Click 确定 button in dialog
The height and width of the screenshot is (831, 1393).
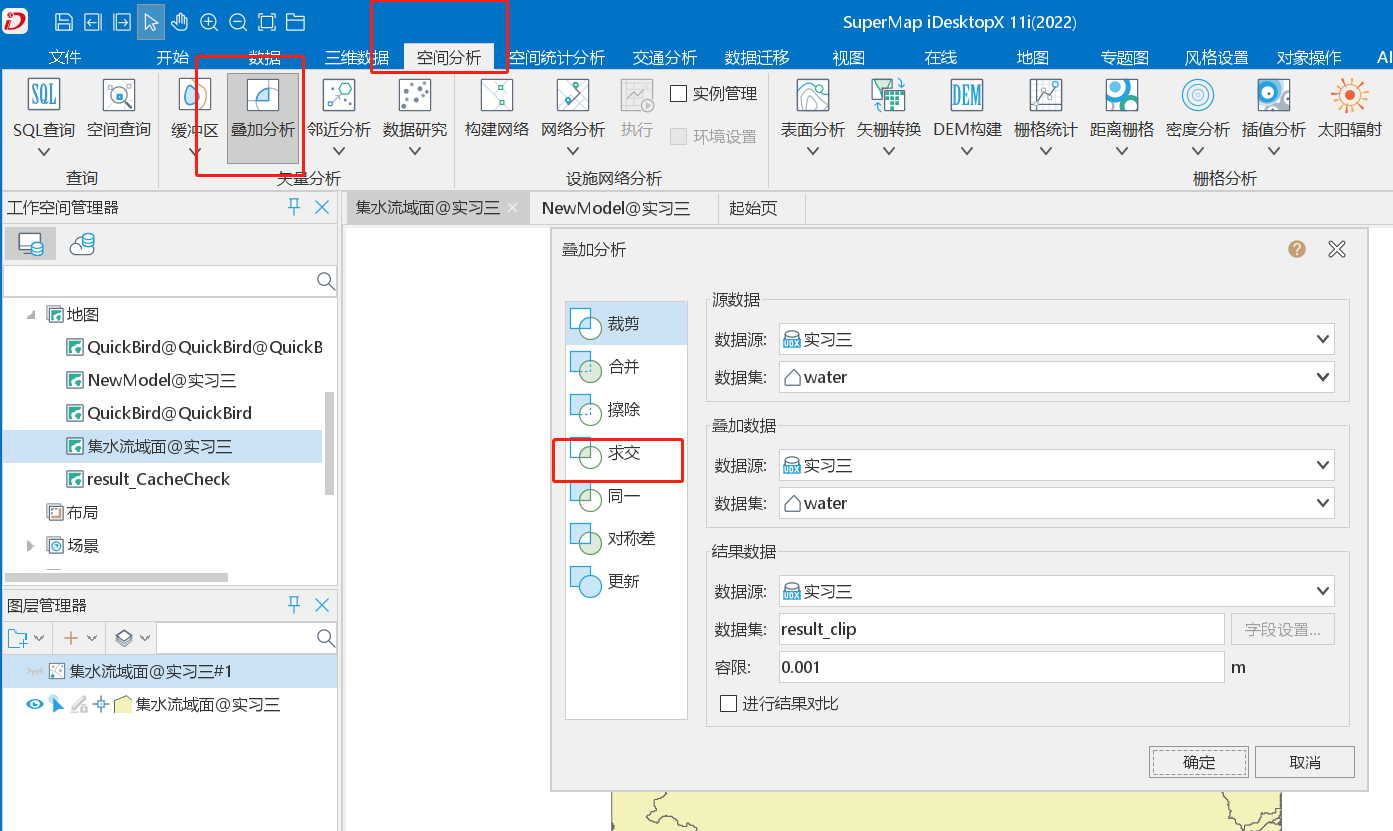pos(1199,762)
